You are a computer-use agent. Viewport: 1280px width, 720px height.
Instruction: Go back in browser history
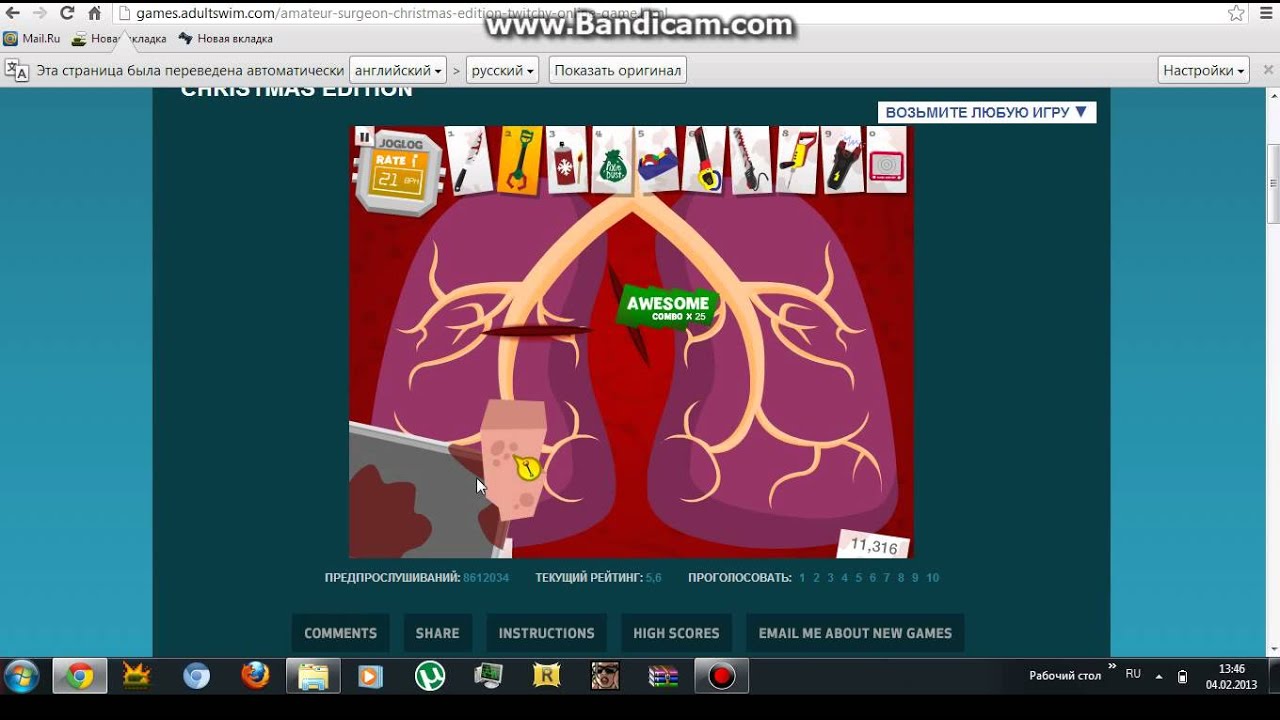click(13, 13)
